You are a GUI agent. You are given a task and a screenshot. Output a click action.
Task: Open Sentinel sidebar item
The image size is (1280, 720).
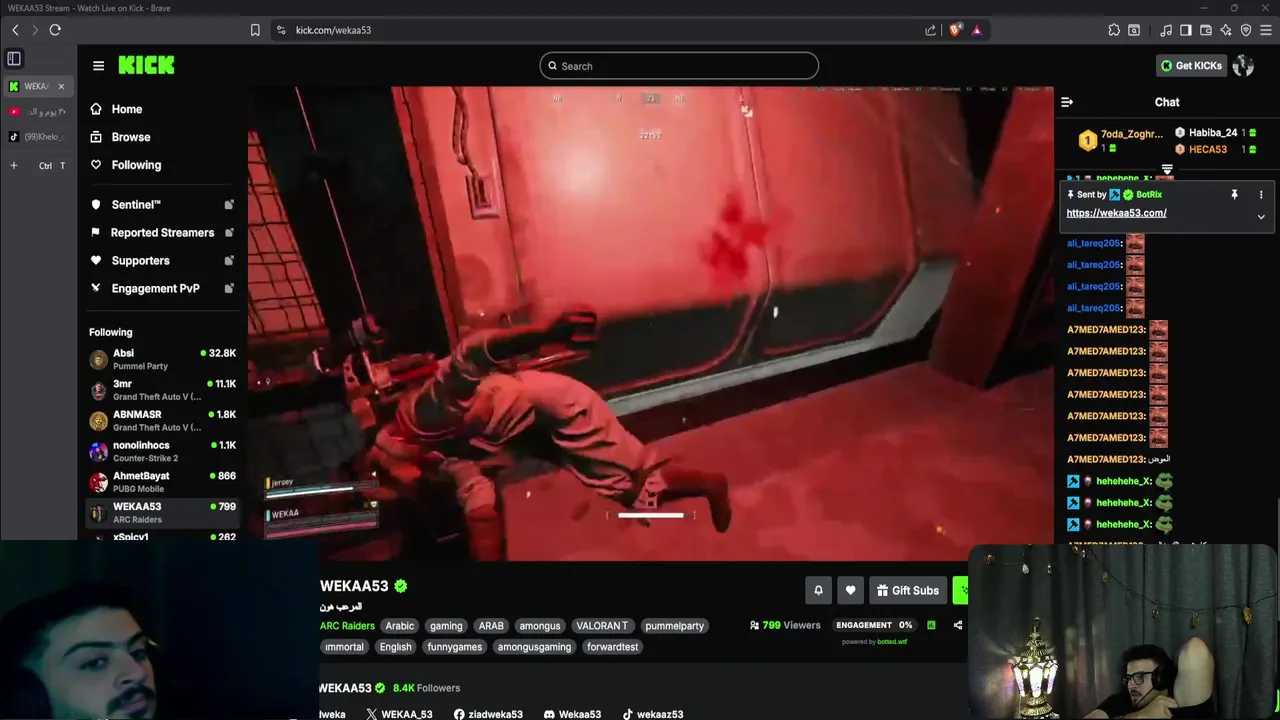pos(163,204)
